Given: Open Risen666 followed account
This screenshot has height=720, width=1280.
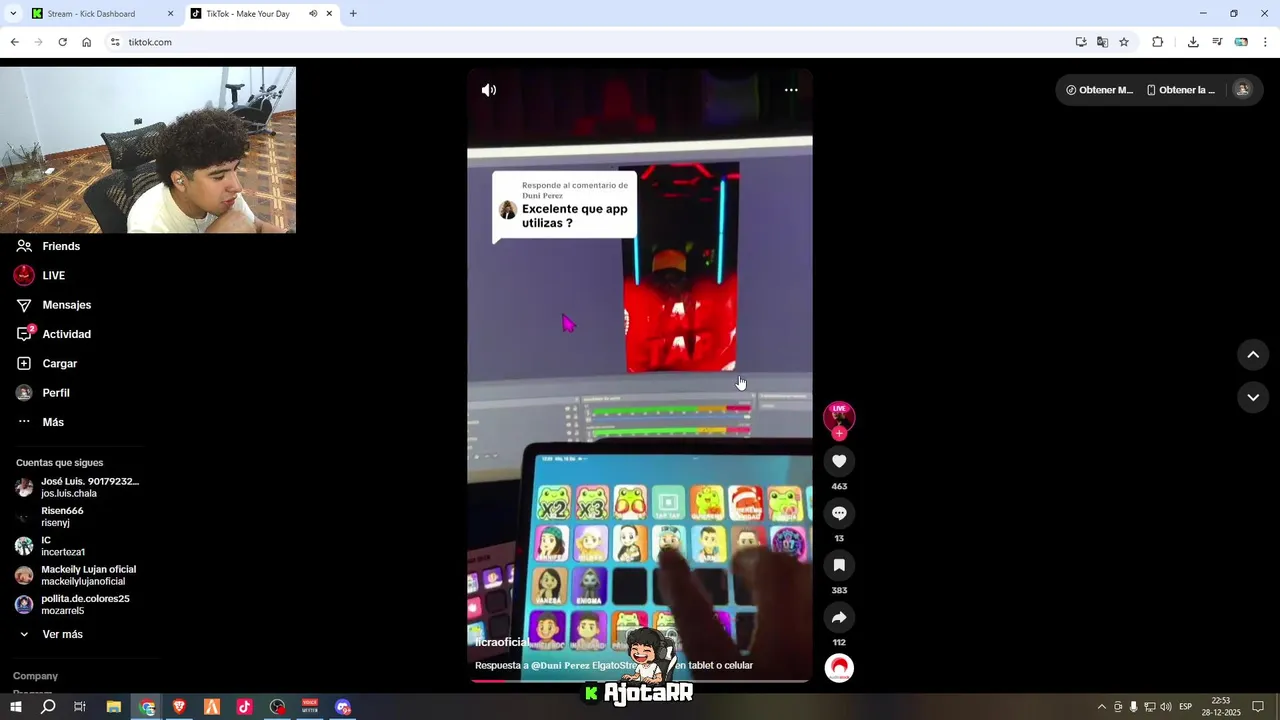Looking at the screenshot, I should (x=50, y=516).
